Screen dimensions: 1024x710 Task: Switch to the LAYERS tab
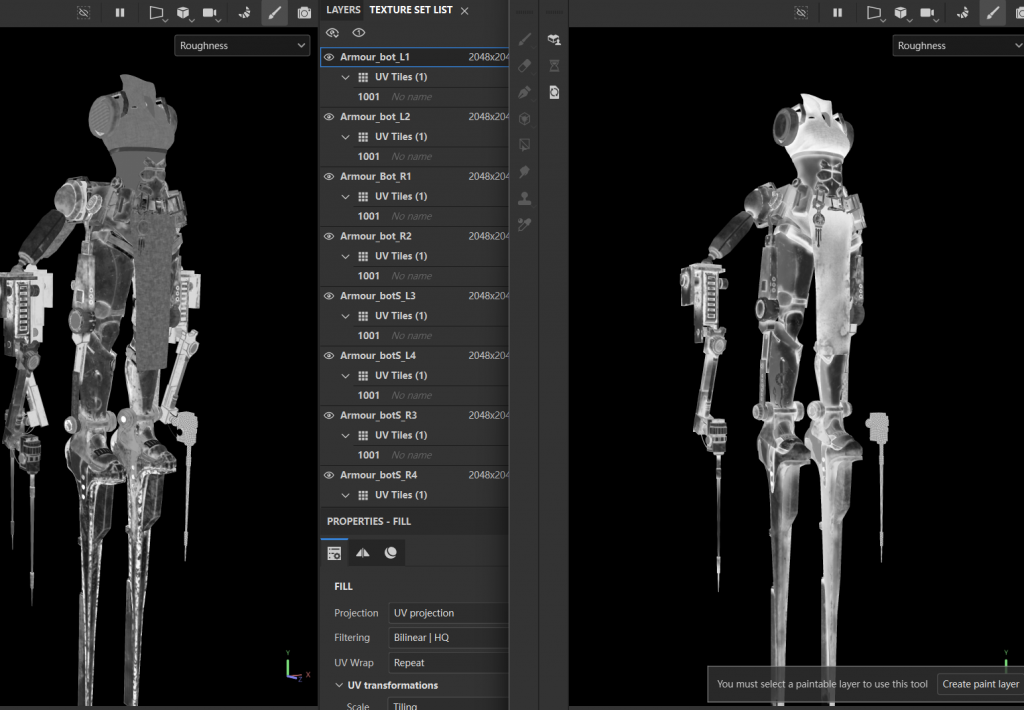tap(343, 10)
